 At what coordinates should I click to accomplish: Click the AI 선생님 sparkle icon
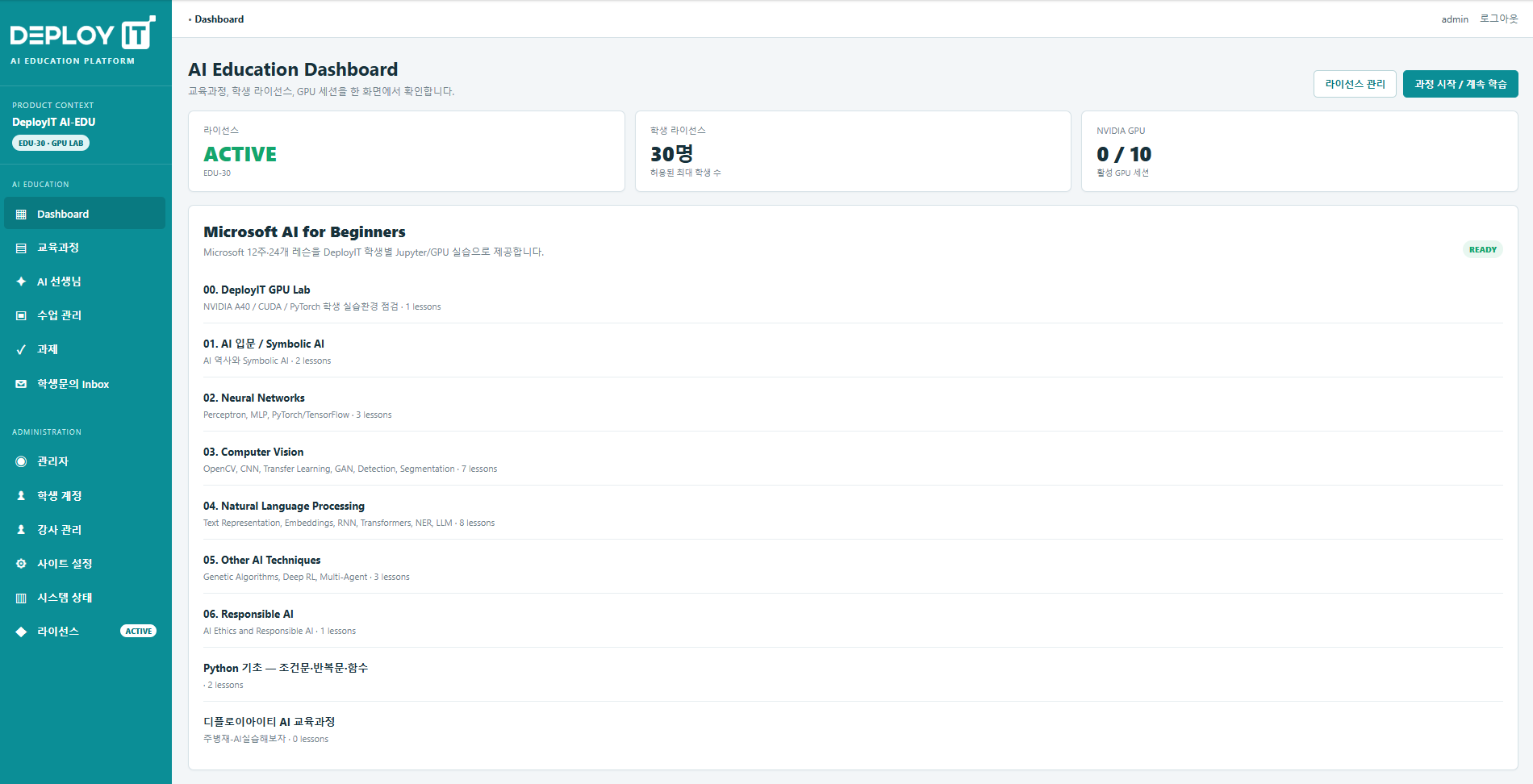coord(21,282)
